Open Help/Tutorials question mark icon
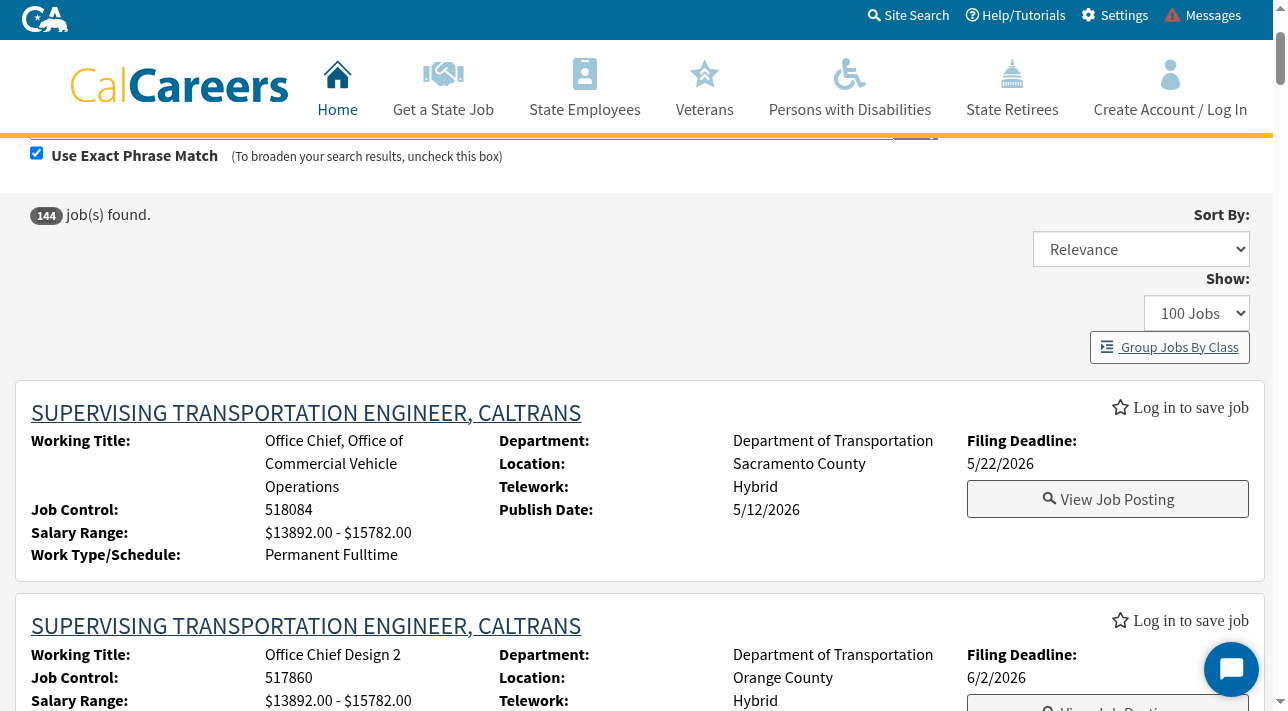1288x711 pixels. (x=972, y=15)
